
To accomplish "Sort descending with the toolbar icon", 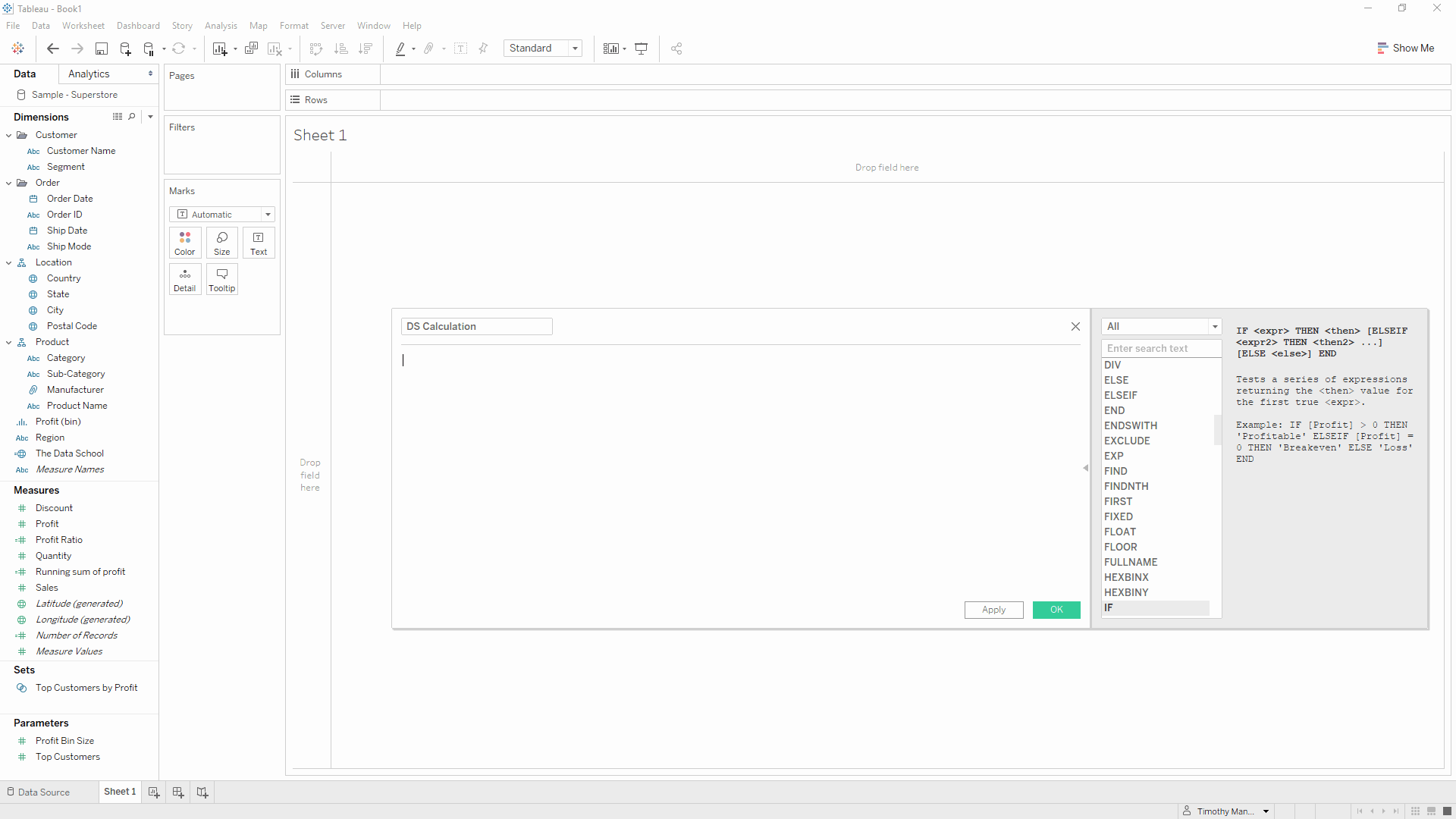I will tap(366, 49).
